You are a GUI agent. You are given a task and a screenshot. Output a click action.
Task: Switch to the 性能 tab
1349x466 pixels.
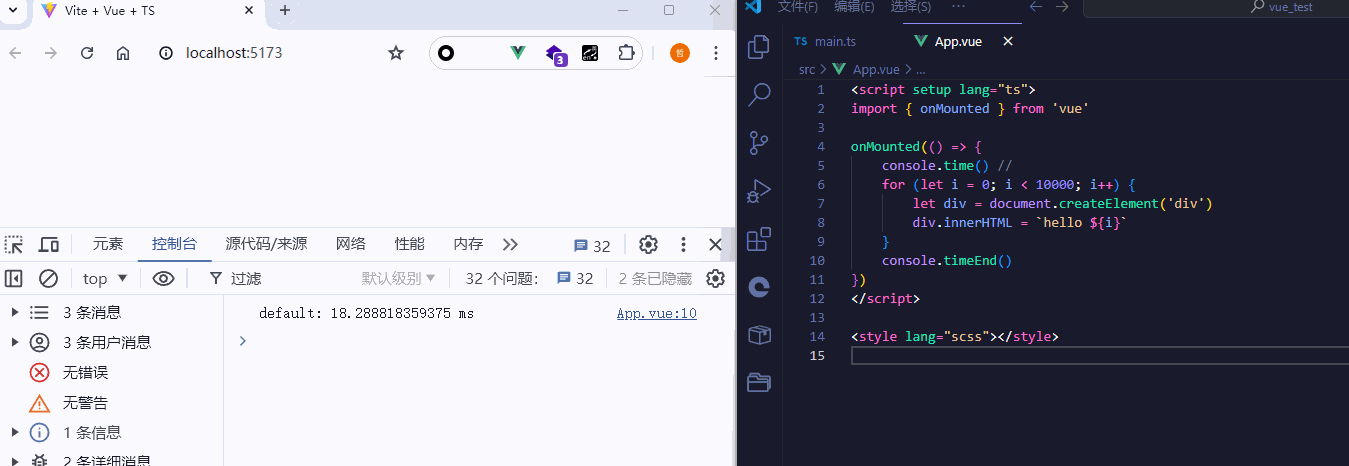click(410, 244)
